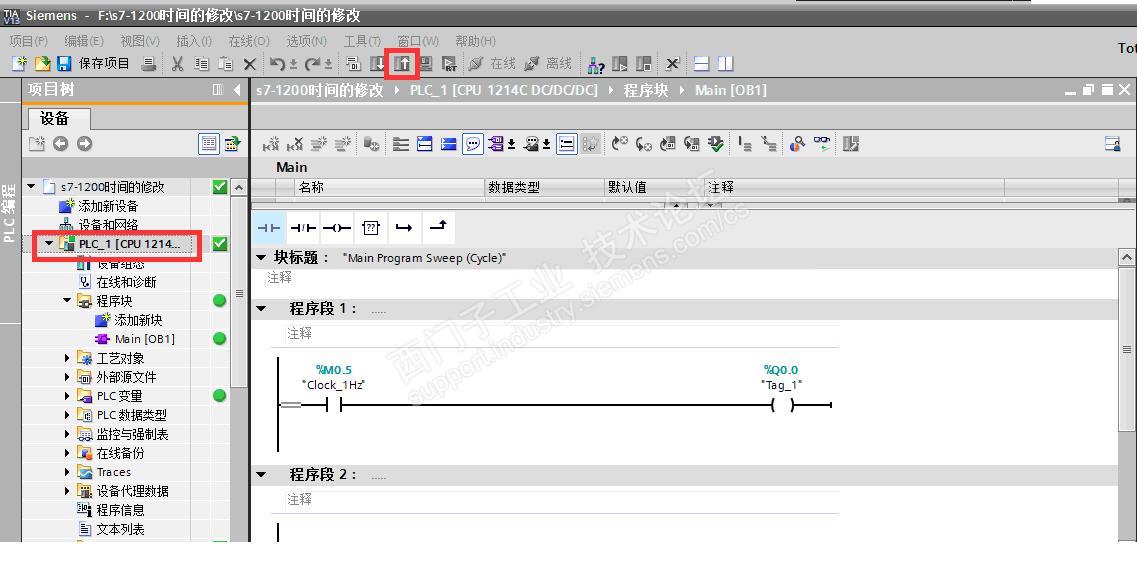Open the 项目(P) menu
Image resolution: width=1137 pixels, height=576 pixels.
click(28, 41)
